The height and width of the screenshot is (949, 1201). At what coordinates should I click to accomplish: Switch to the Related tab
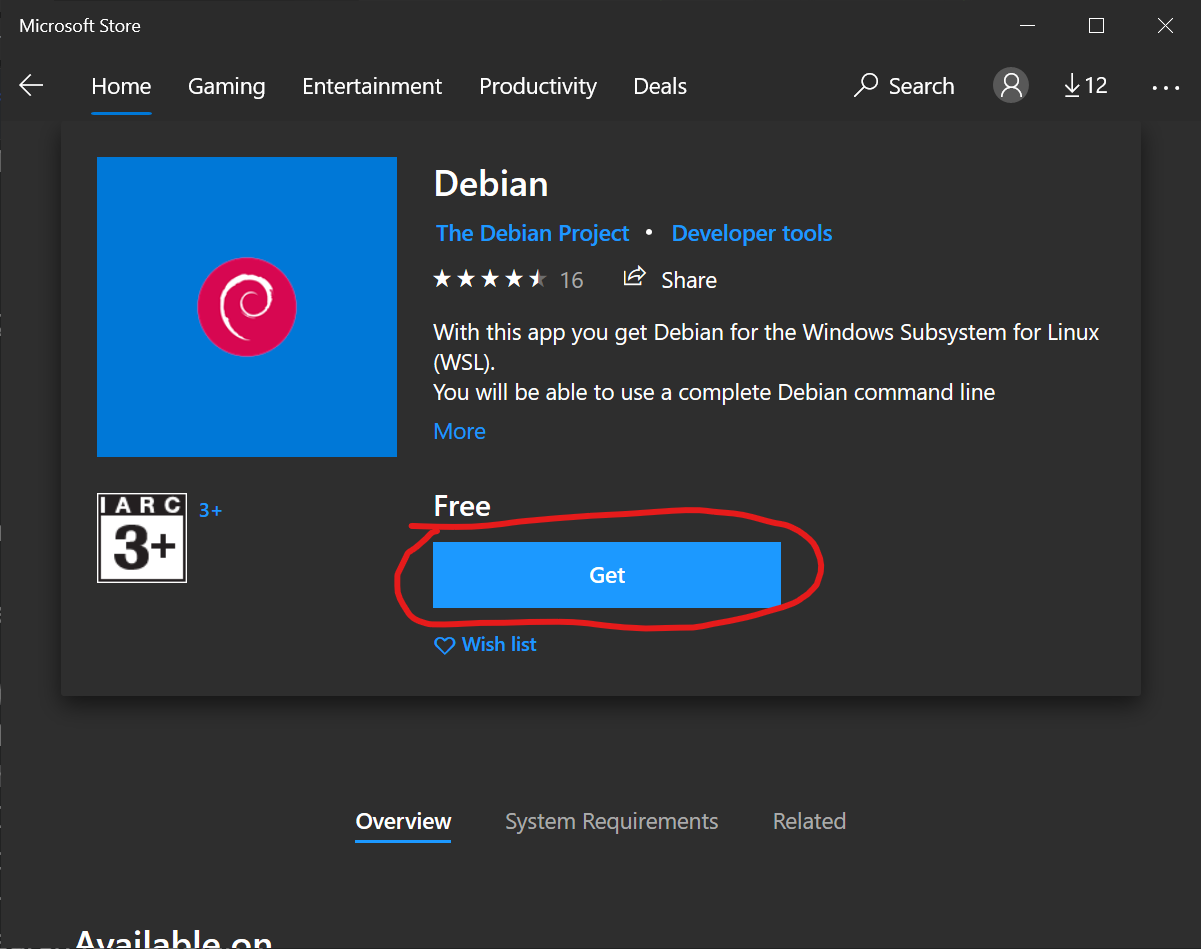coord(810,822)
